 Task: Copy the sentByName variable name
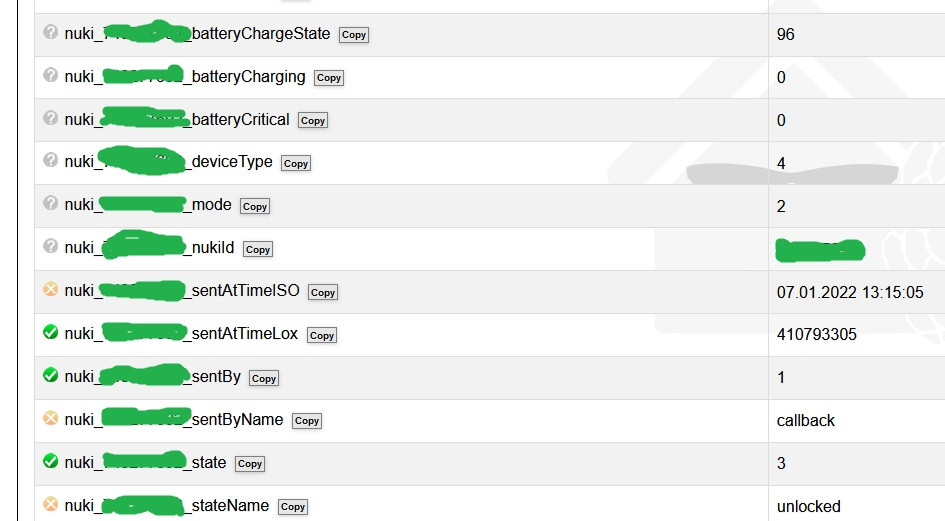[307, 421]
